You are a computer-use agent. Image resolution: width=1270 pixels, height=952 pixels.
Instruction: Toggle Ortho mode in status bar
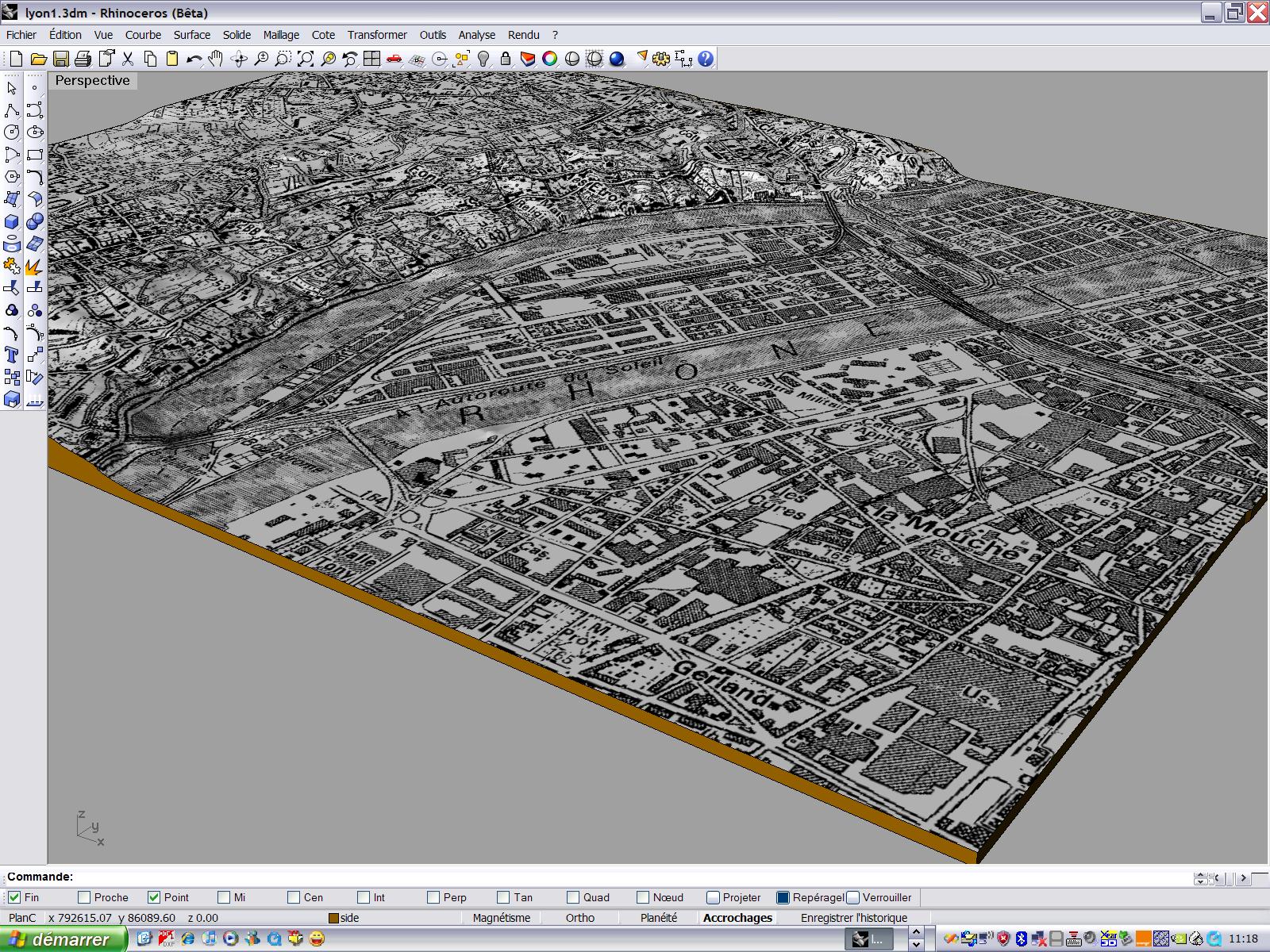tap(579, 918)
